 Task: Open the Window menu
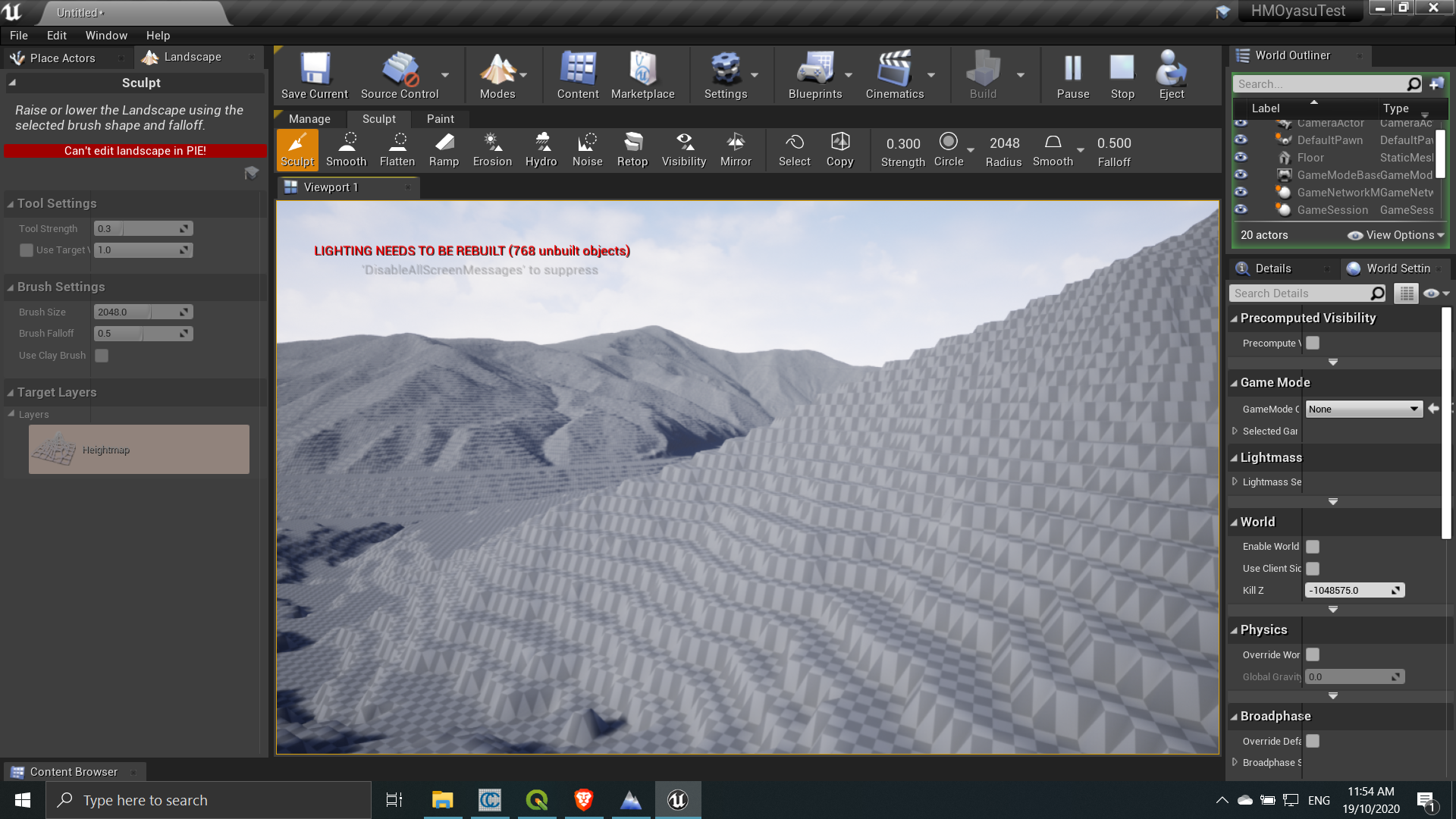105,35
